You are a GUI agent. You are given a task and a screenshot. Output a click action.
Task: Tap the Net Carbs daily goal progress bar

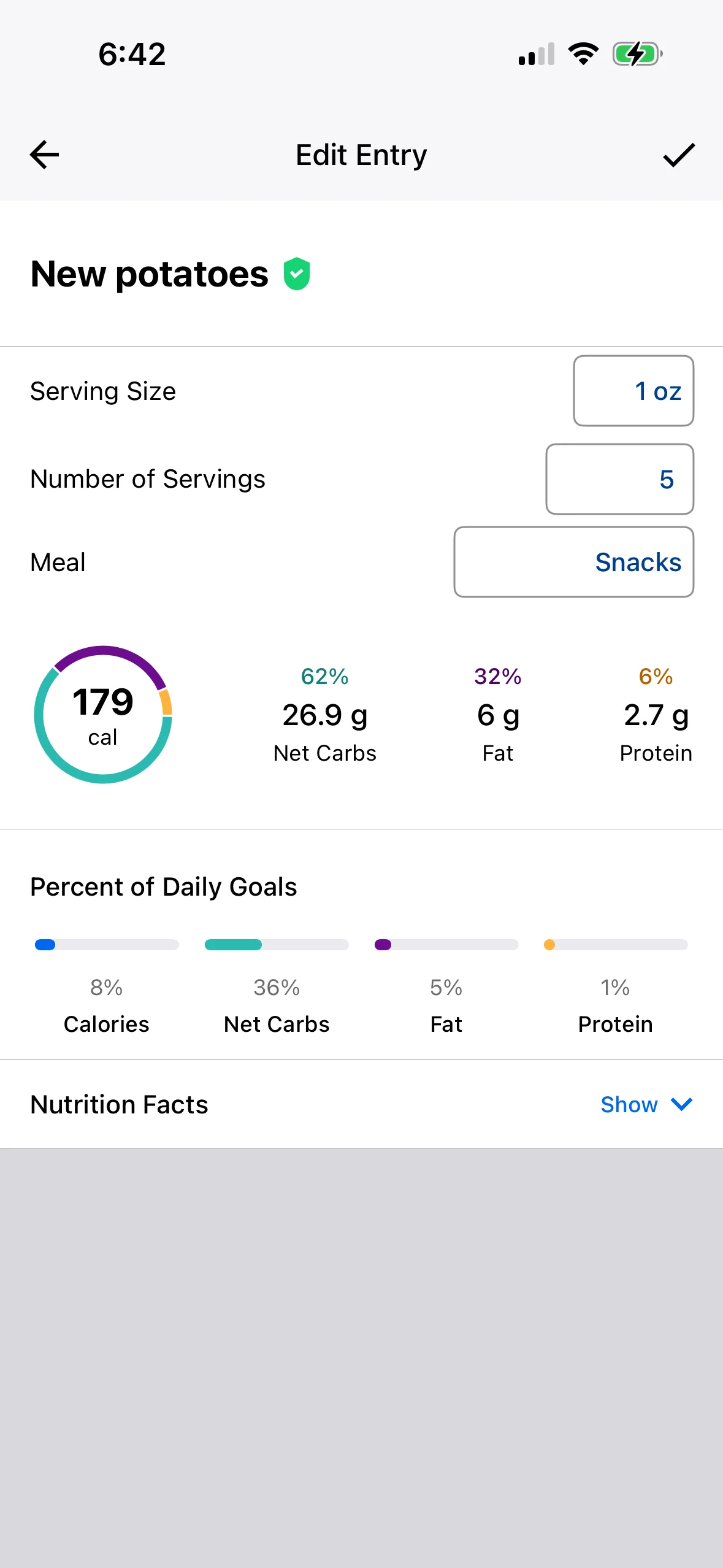[277, 945]
